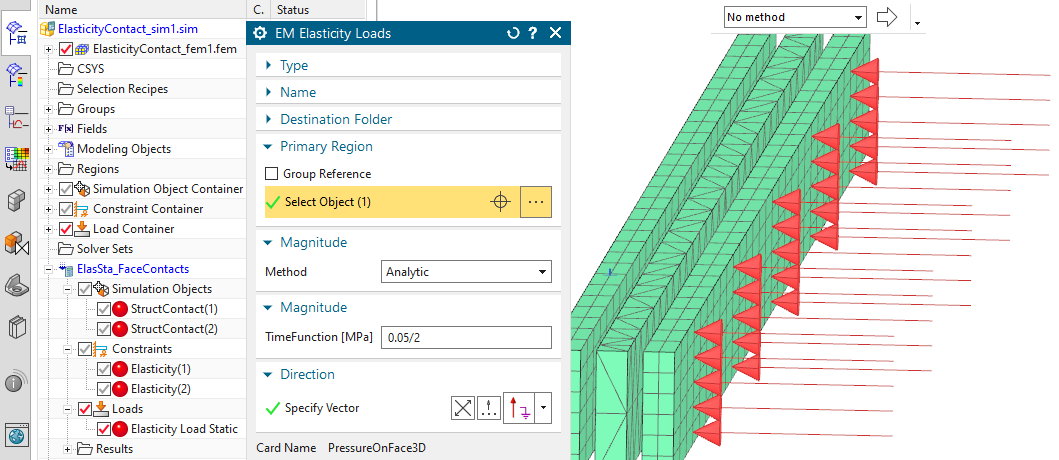Click the right arrow icon next to No method
The width and height of the screenshot is (1059, 460).
point(886,17)
